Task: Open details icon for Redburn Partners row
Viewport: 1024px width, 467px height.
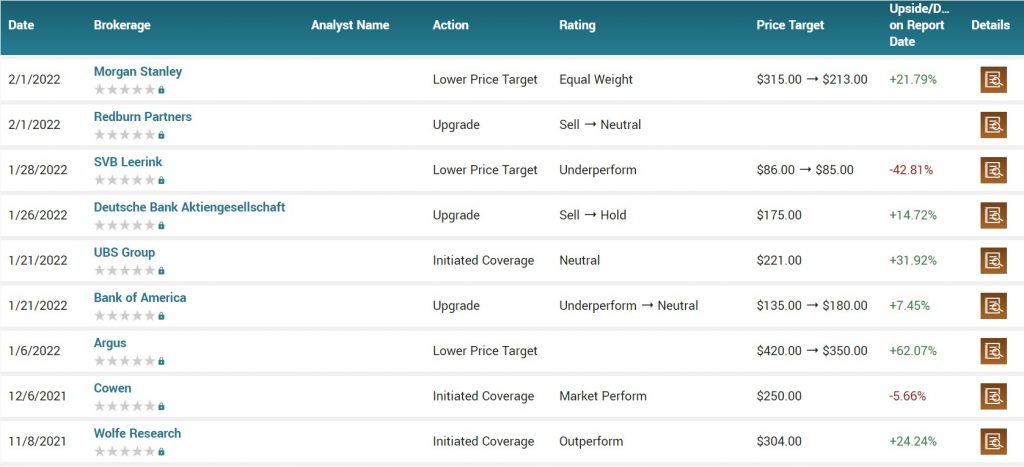Action: (993, 125)
